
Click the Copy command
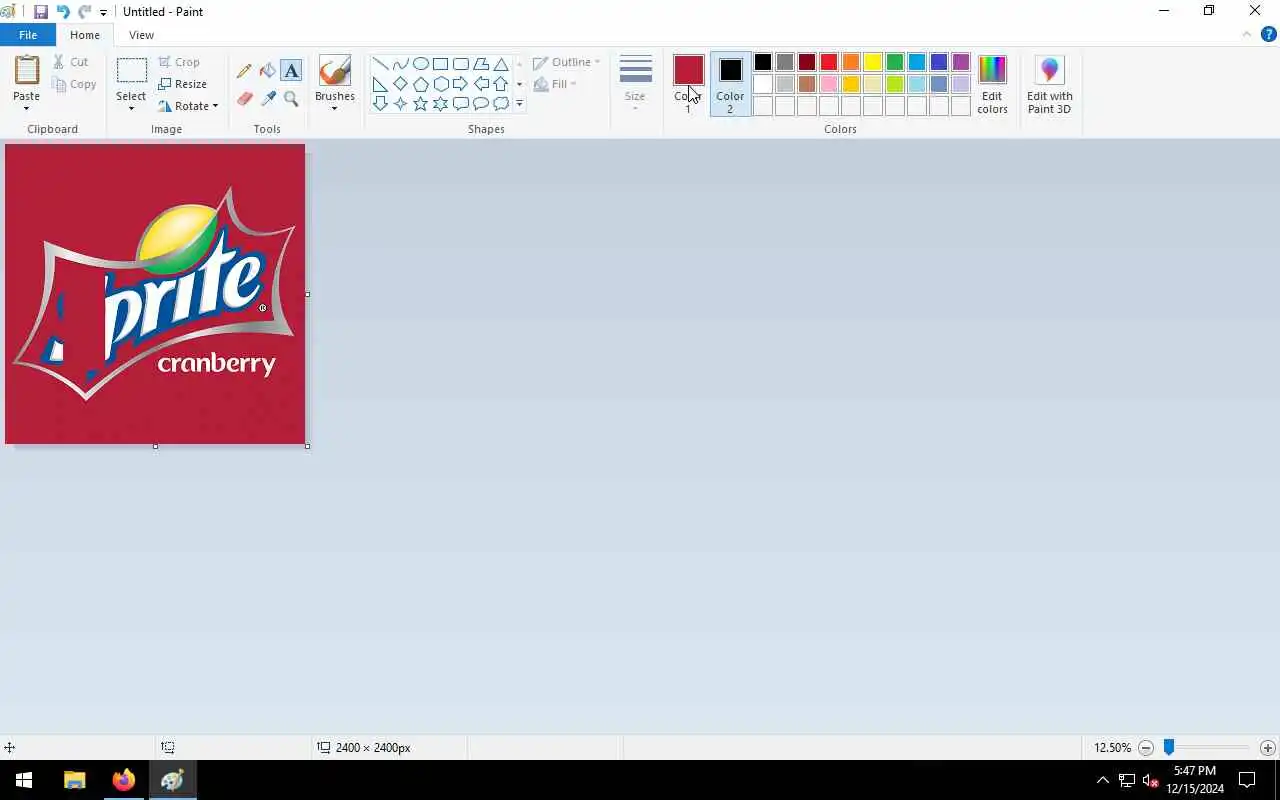pyautogui.click(x=75, y=84)
